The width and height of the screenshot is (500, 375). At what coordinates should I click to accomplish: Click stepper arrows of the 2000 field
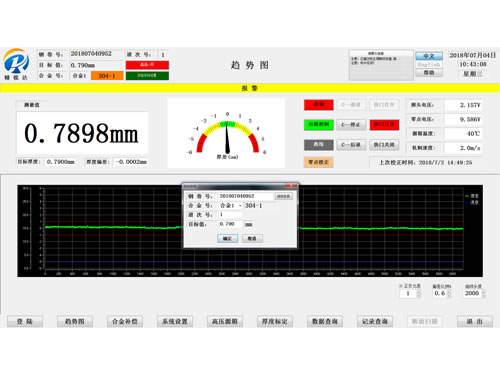point(483,293)
